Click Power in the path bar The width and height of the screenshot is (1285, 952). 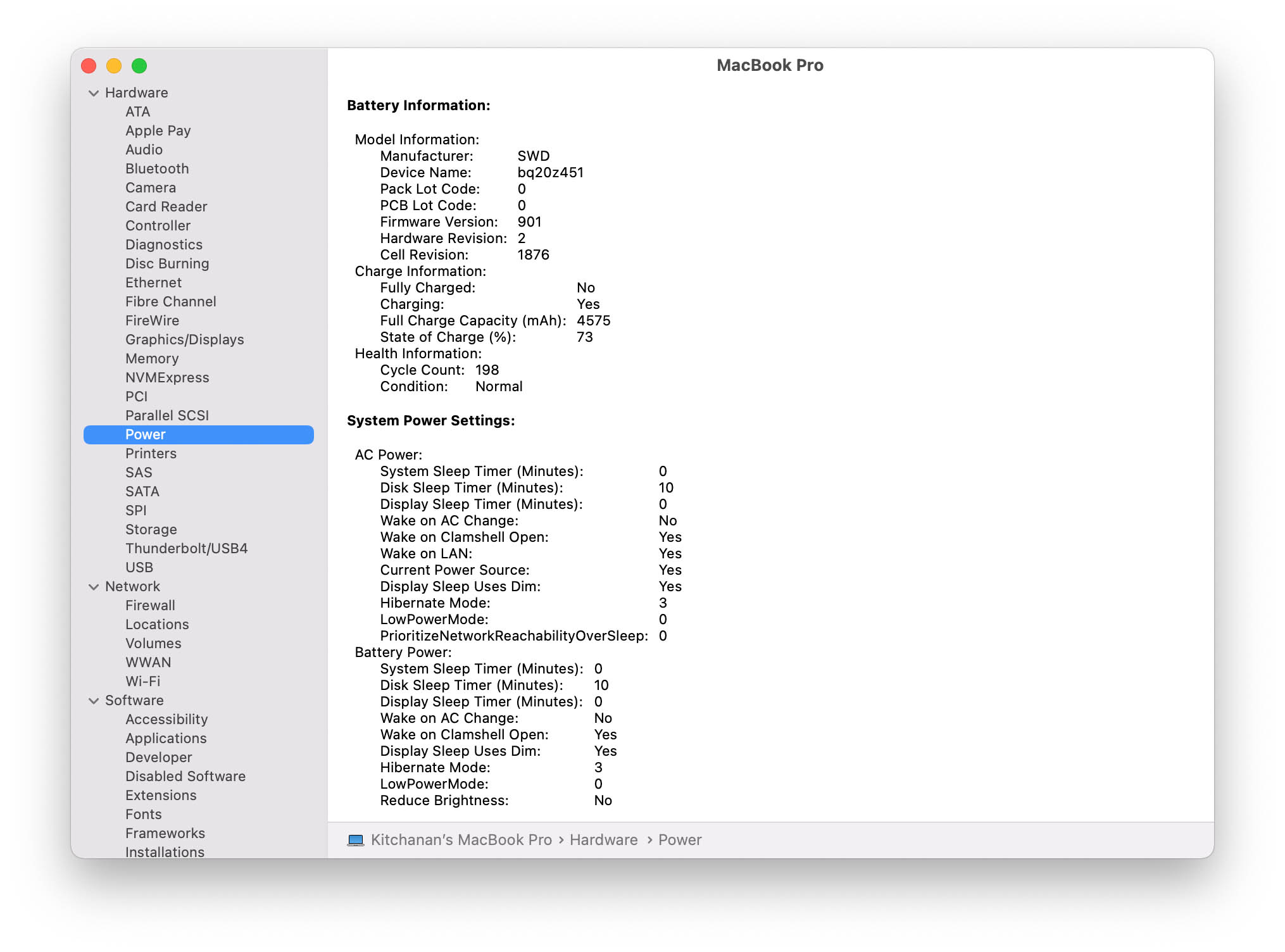point(680,840)
